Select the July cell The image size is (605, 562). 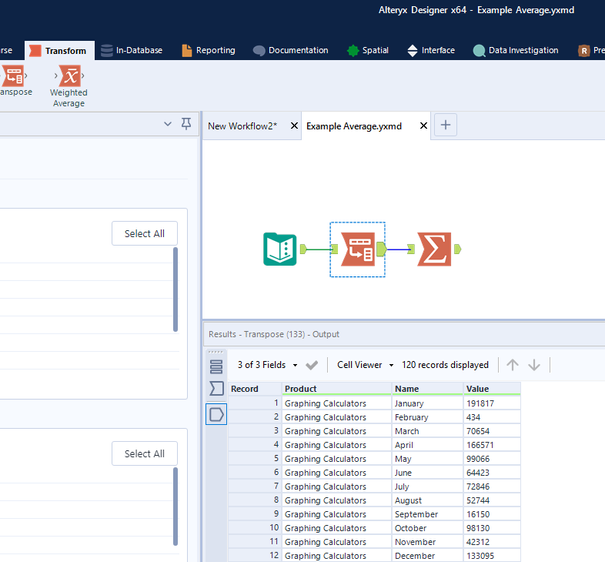click(428, 487)
